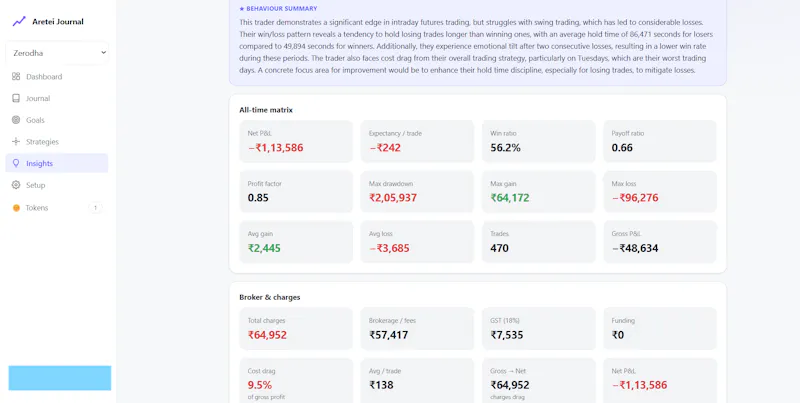This screenshot has height=403, width=800.
Task: Select the Net P&L matrix card
Action: pos(296,141)
